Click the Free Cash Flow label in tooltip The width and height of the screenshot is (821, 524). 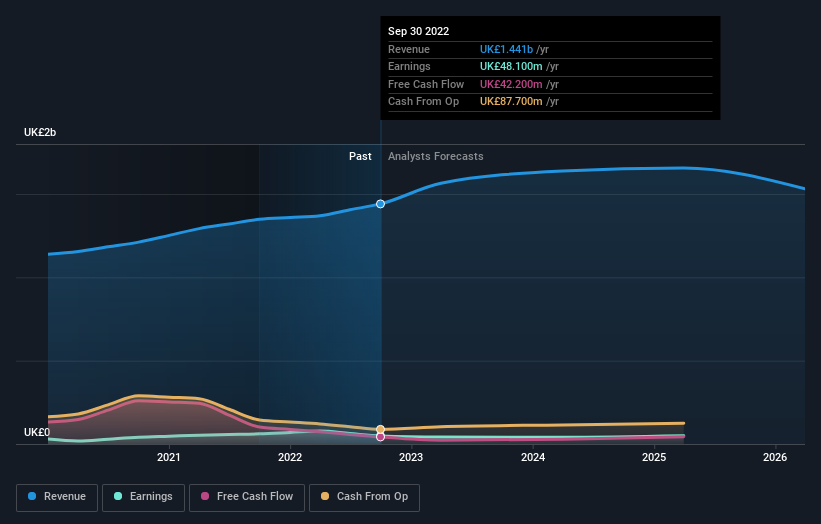point(426,84)
